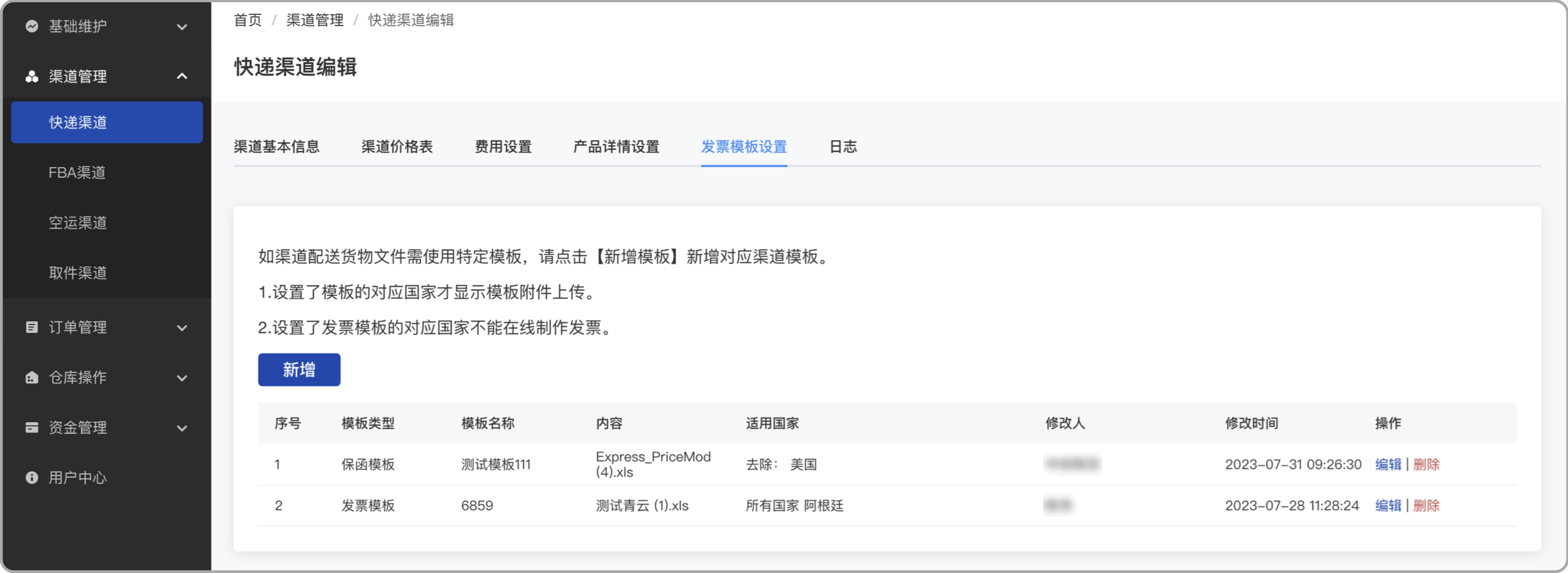Switch to the 产品详情设置 tab
This screenshot has height=573, width=1568.
[x=616, y=147]
